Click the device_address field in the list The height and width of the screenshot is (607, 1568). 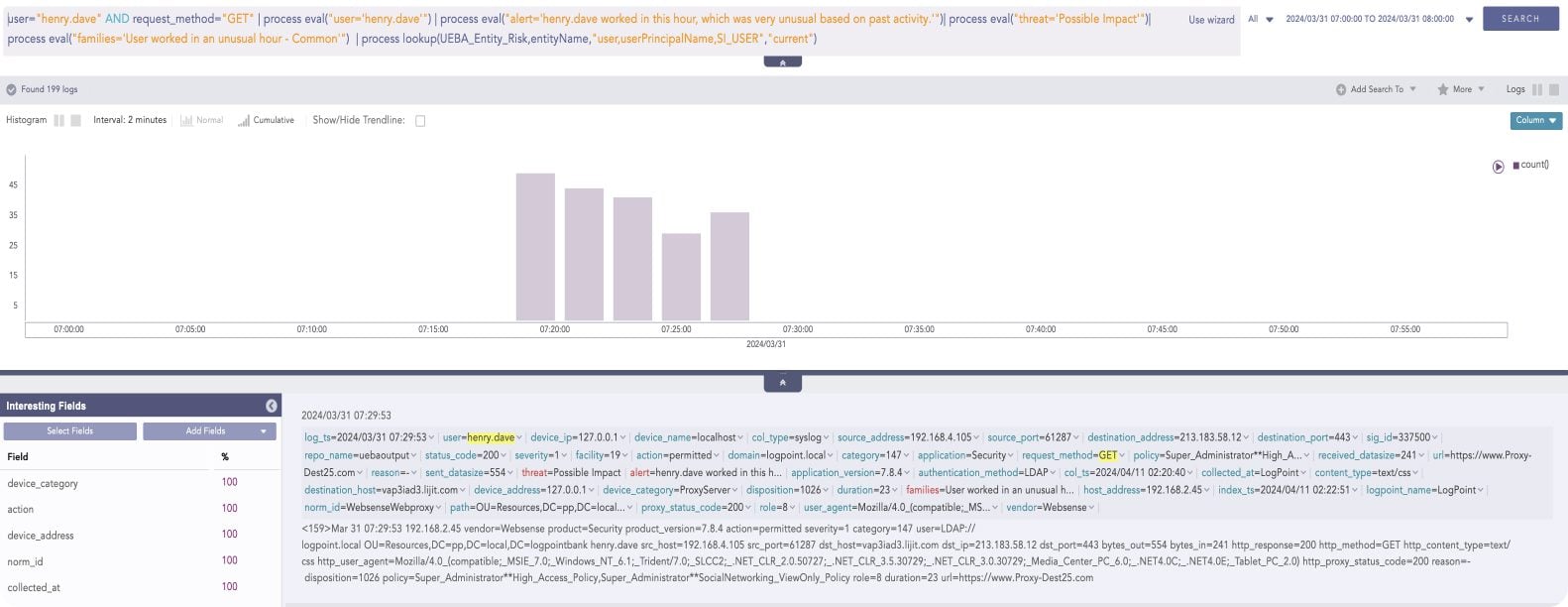pos(41,535)
